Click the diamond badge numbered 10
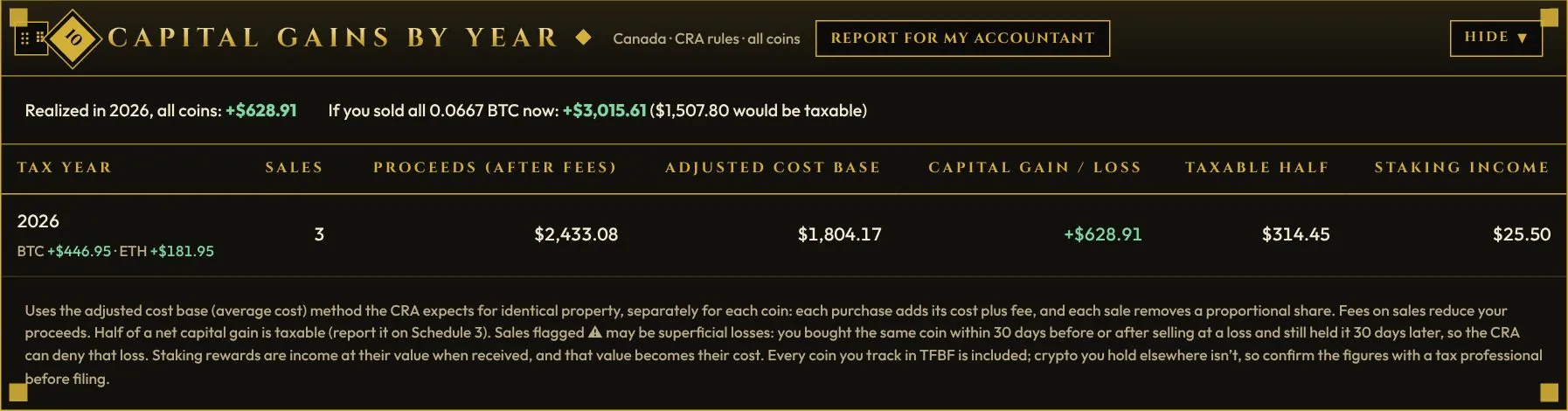This screenshot has height=411, width=1568. click(73, 38)
